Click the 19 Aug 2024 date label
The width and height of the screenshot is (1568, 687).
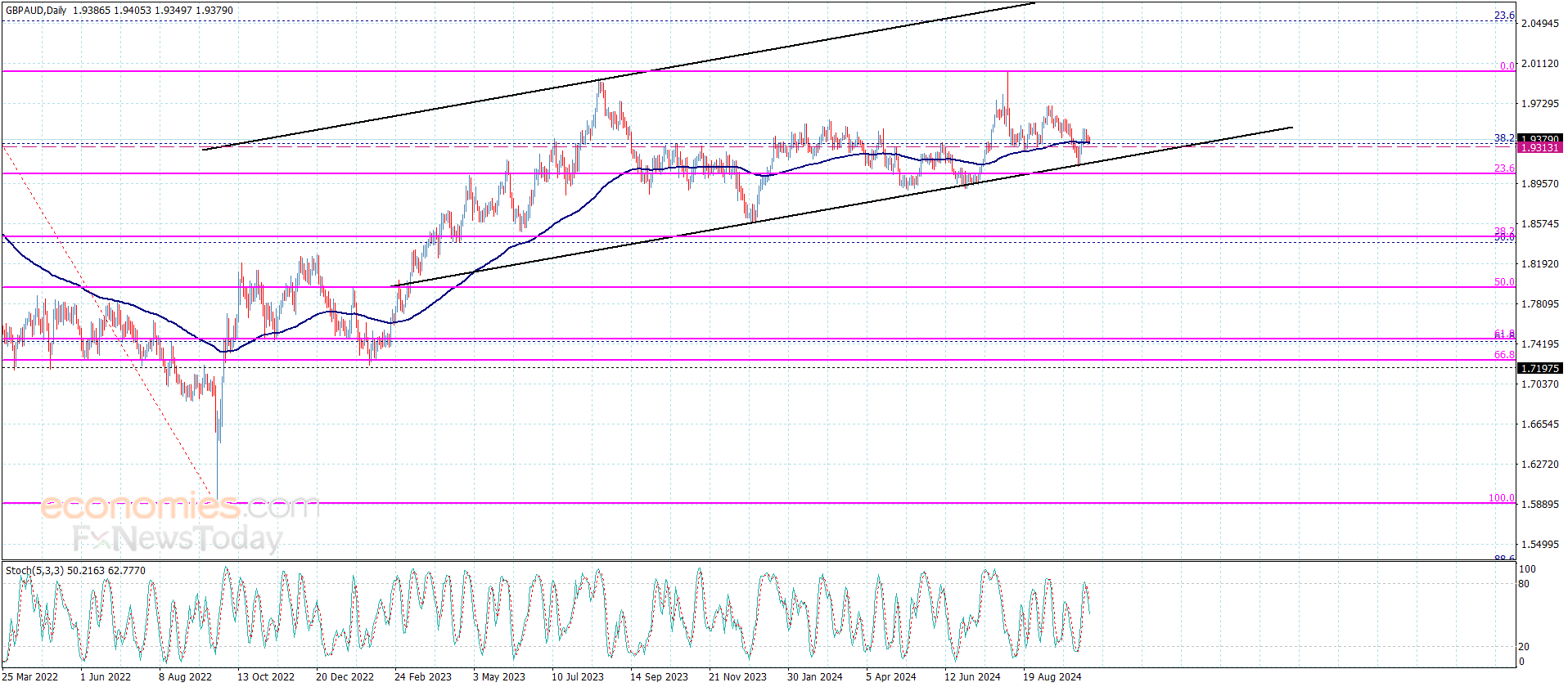tap(1052, 676)
